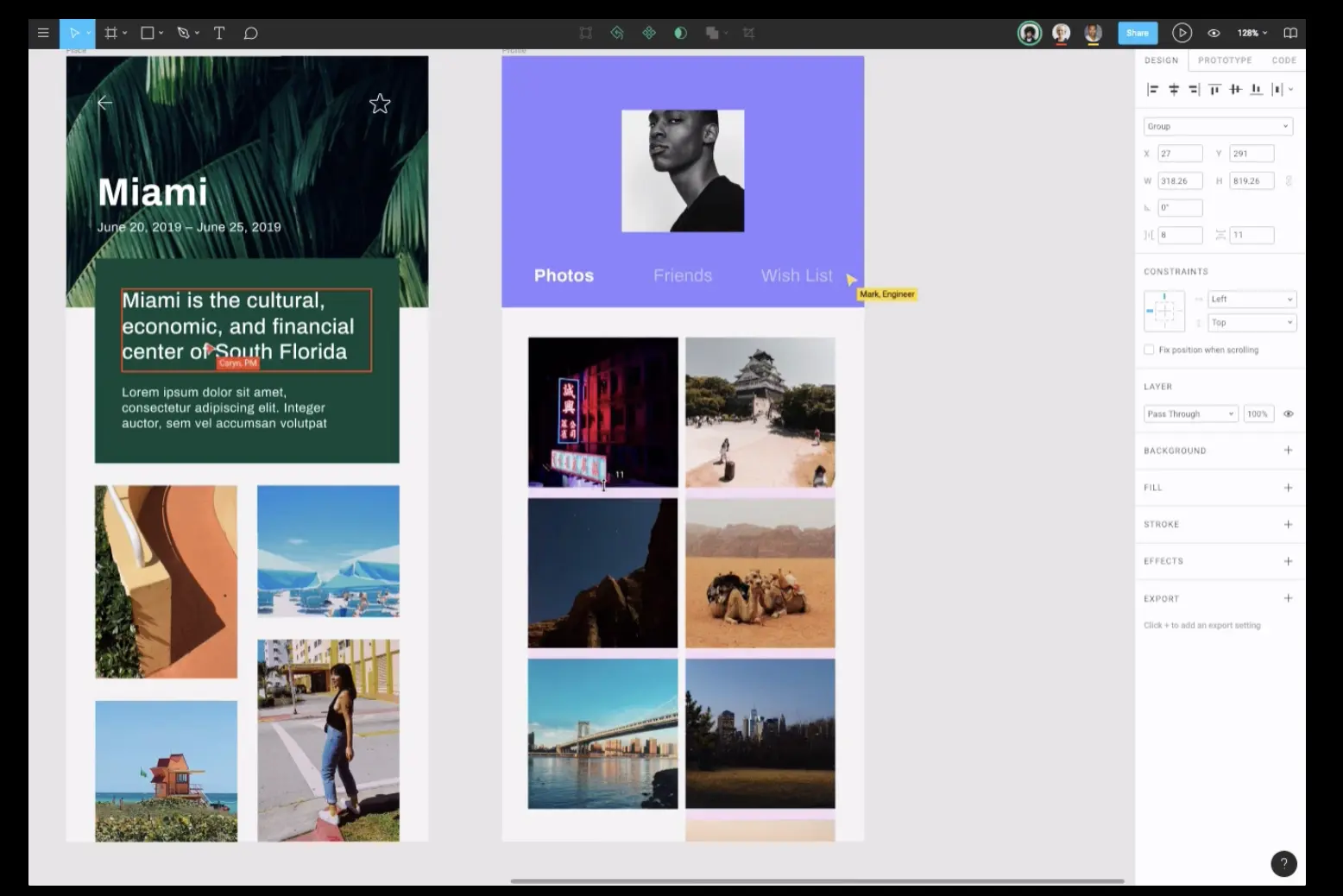Align selection to top edge
Image resolution: width=1343 pixels, height=896 pixels.
click(x=1215, y=90)
